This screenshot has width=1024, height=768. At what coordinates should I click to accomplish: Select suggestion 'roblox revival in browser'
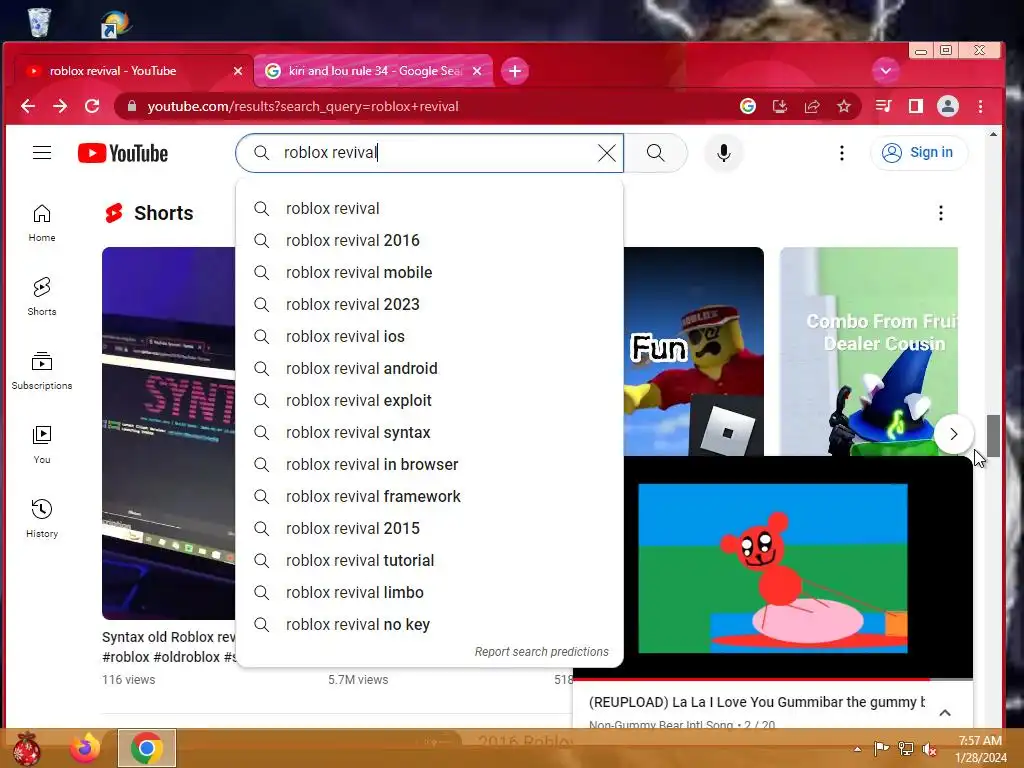(430, 464)
